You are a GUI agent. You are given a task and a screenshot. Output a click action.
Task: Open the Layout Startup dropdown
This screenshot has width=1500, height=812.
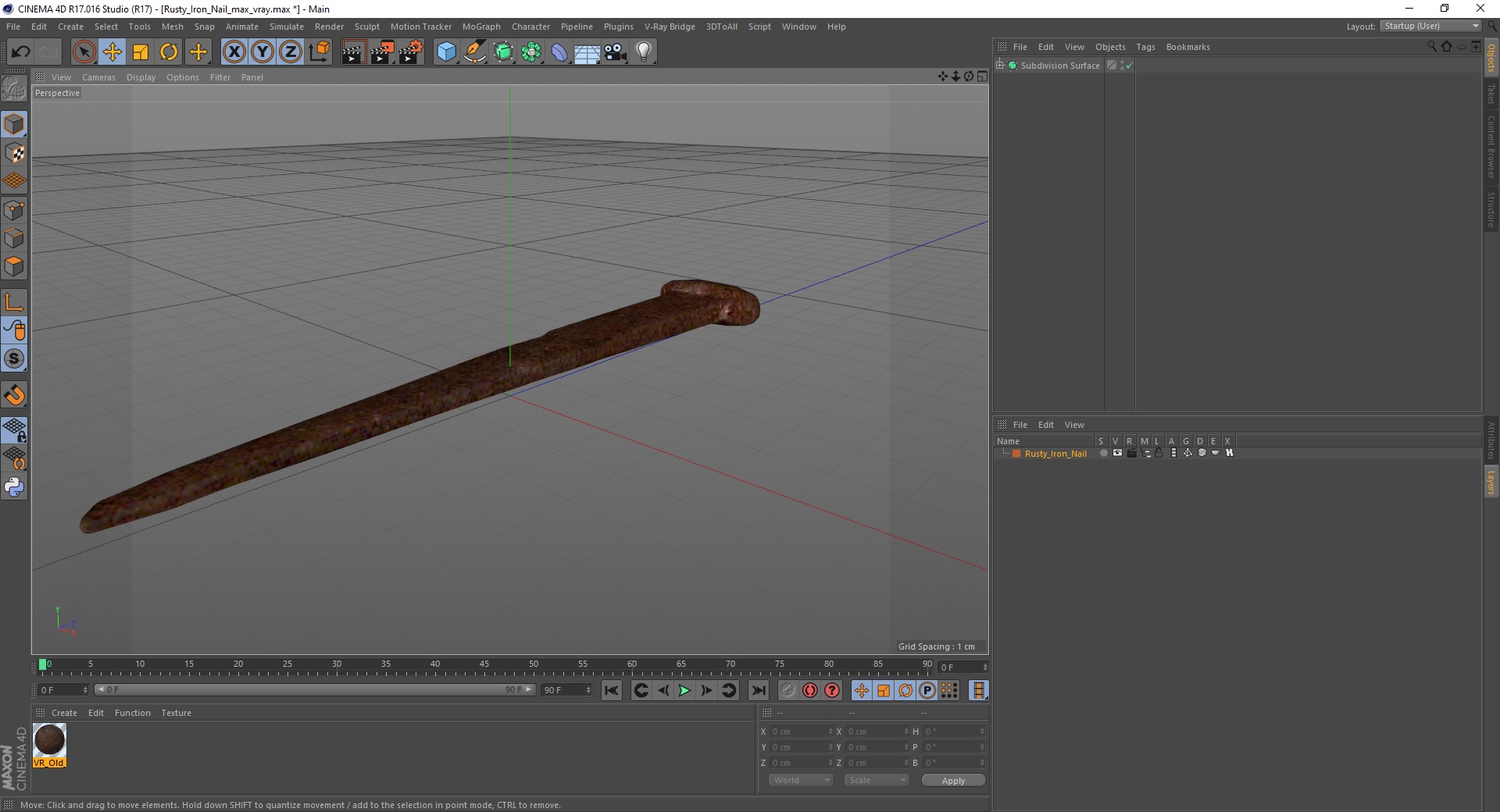point(1430,26)
